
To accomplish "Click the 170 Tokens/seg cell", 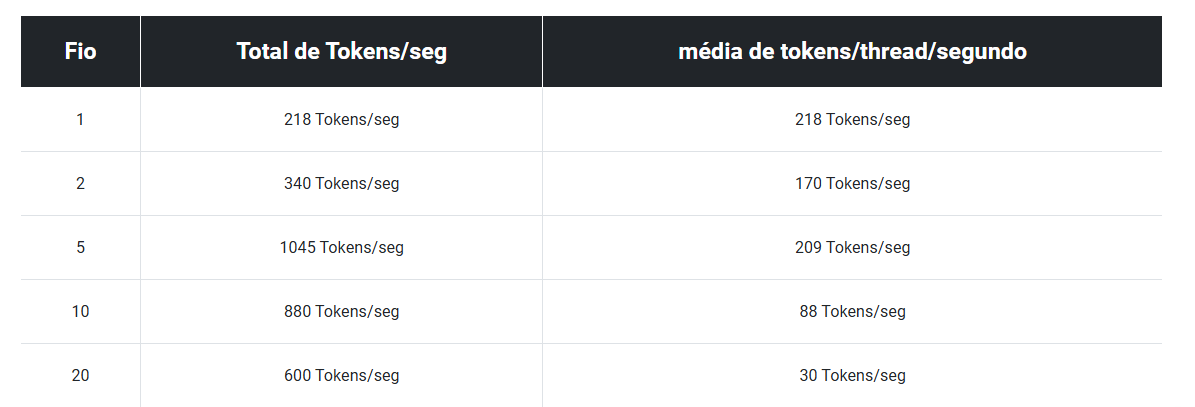I will (x=852, y=184).
